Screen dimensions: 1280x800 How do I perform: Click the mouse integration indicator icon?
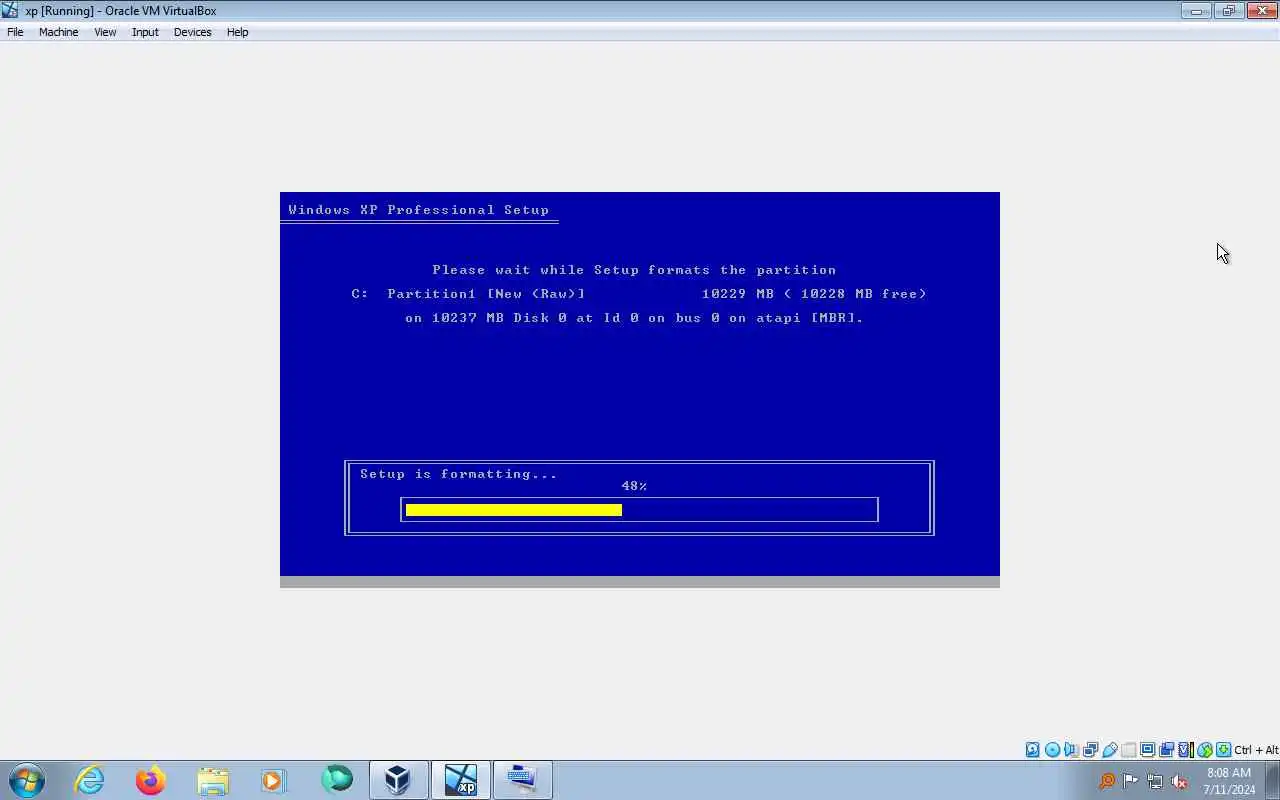coord(1205,750)
